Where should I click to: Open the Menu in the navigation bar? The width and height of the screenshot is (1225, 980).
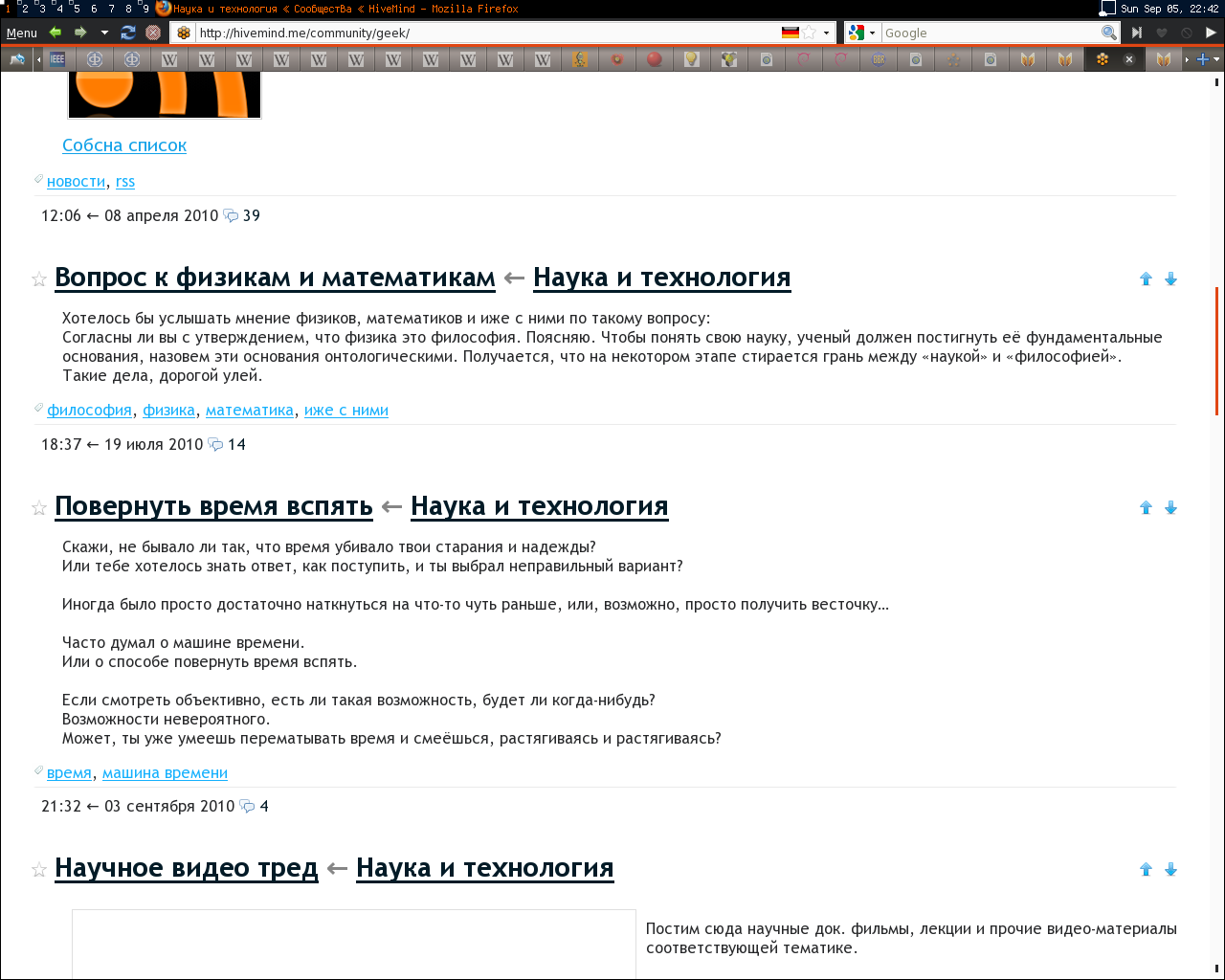(x=21, y=33)
